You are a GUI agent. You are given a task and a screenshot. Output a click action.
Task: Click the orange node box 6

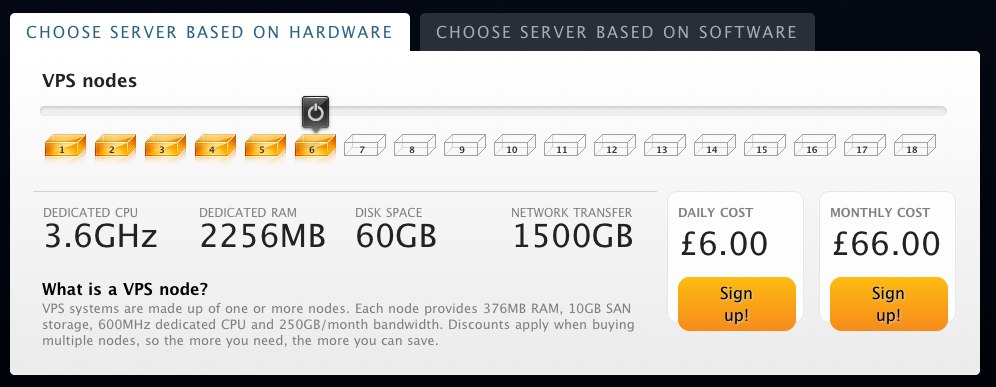coord(315,146)
